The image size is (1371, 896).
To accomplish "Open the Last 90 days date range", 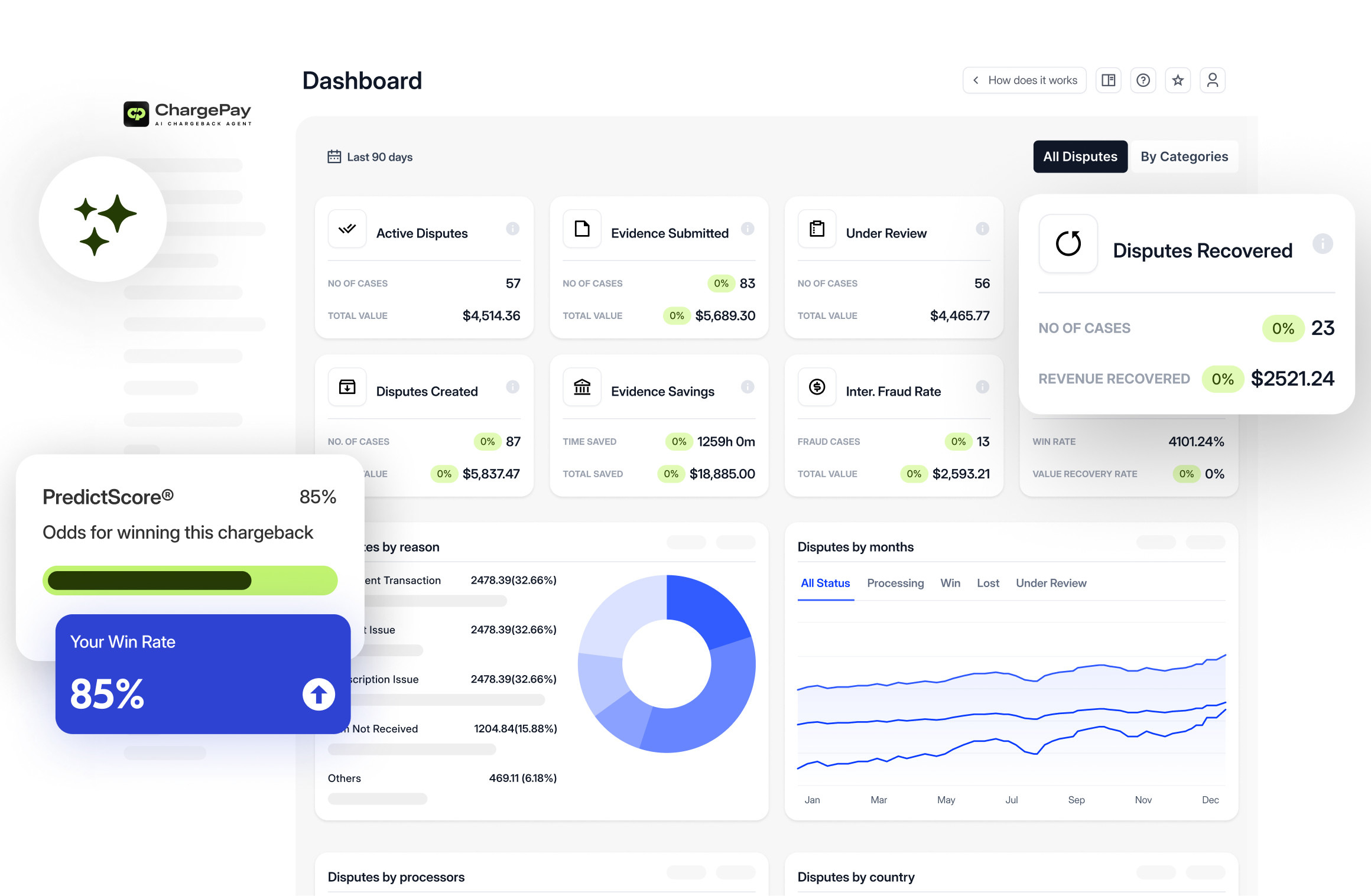I will pyautogui.click(x=371, y=157).
